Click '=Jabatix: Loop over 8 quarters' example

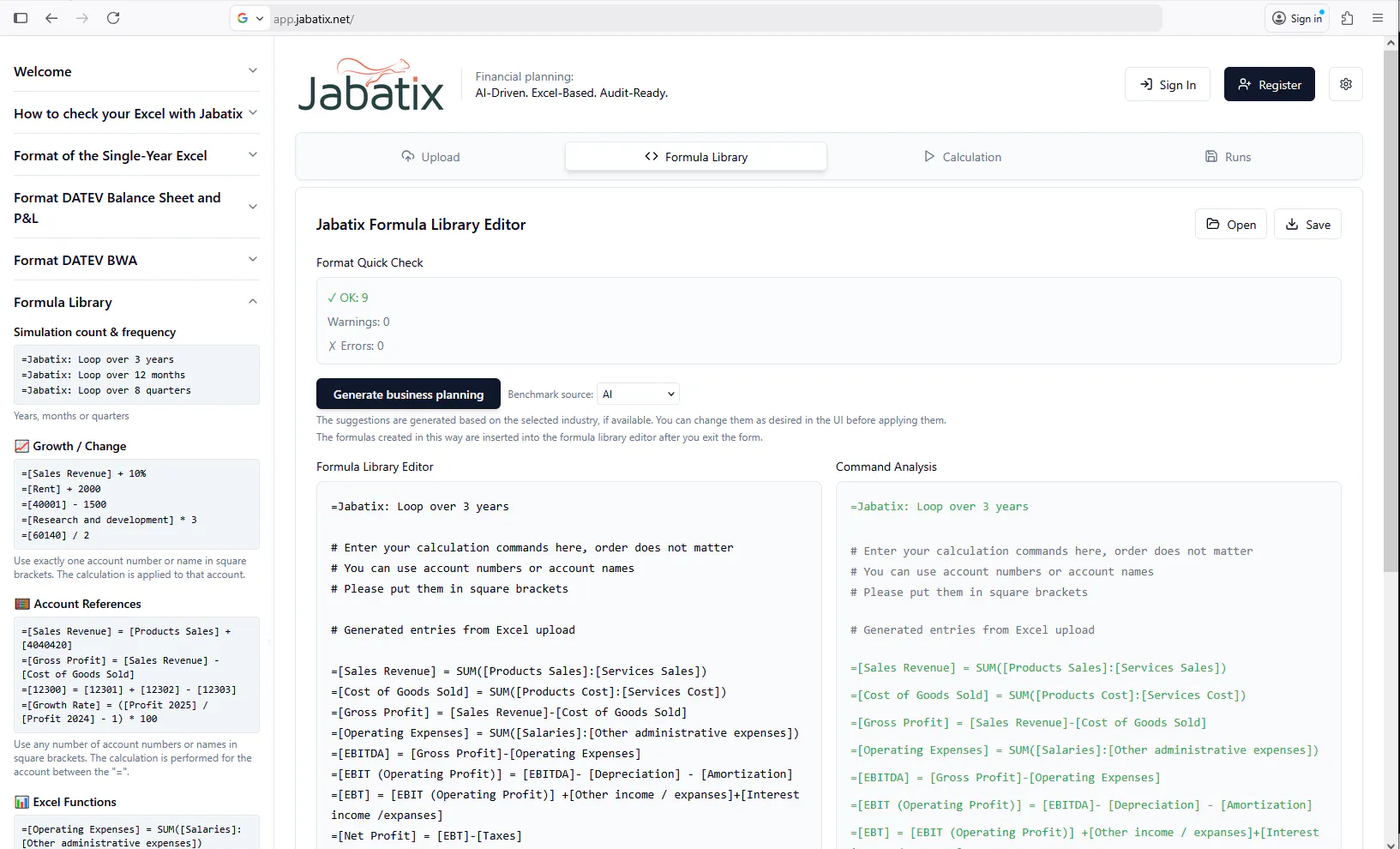click(106, 390)
